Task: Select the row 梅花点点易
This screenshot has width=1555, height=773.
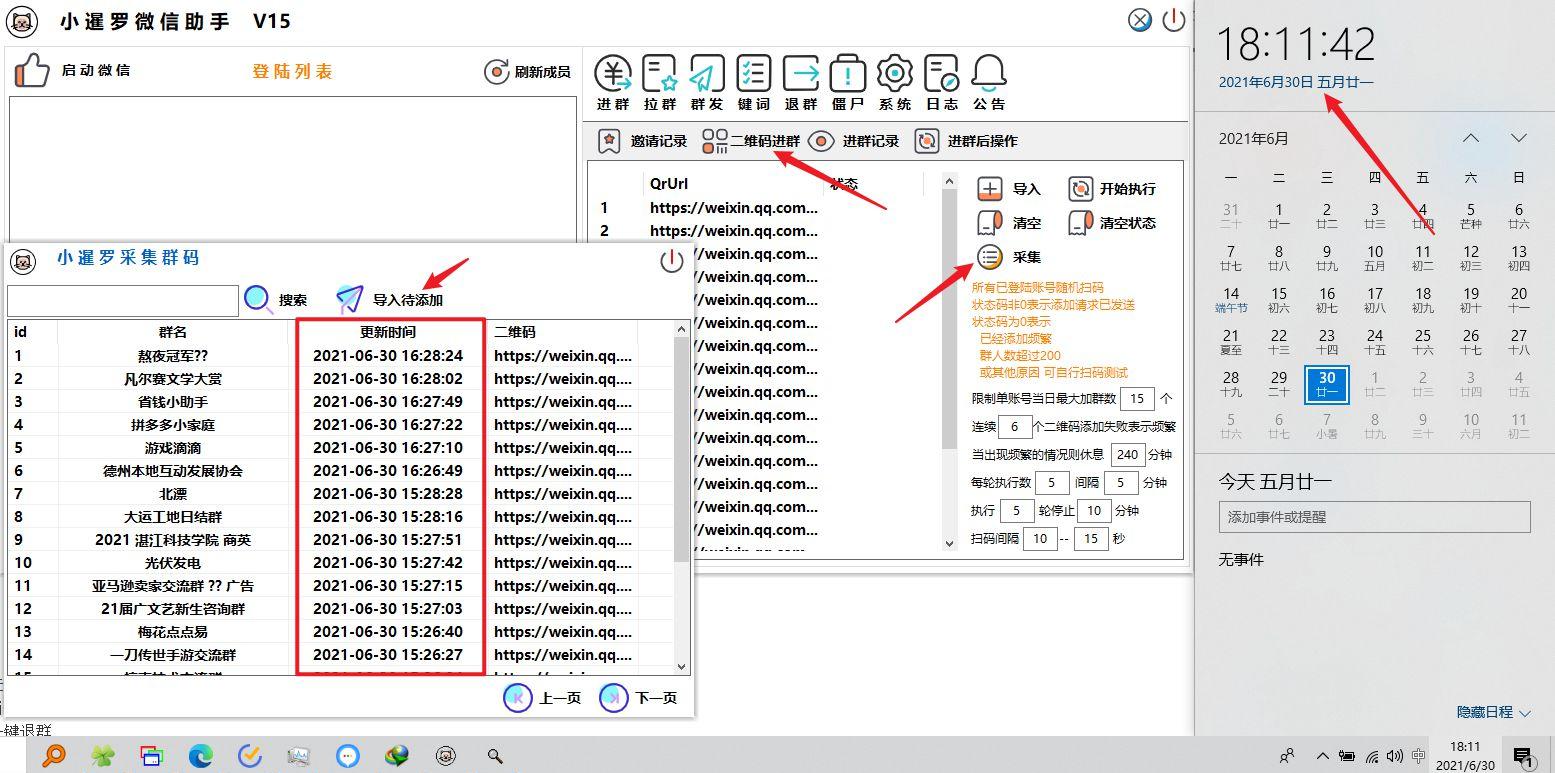Action: click(342, 631)
